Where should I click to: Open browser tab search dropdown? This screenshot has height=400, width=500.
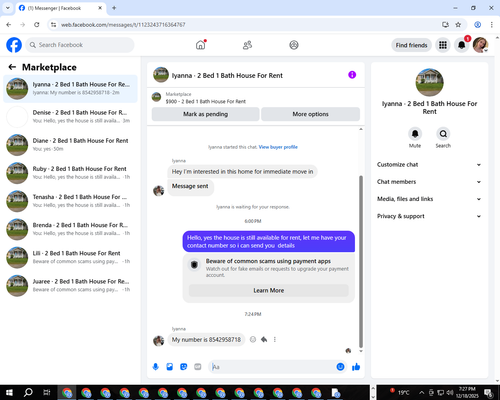(x=8, y=8)
